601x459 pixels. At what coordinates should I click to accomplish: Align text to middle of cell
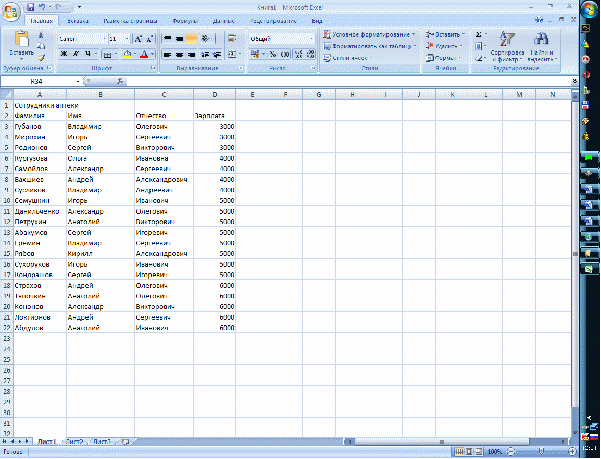coord(179,38)
